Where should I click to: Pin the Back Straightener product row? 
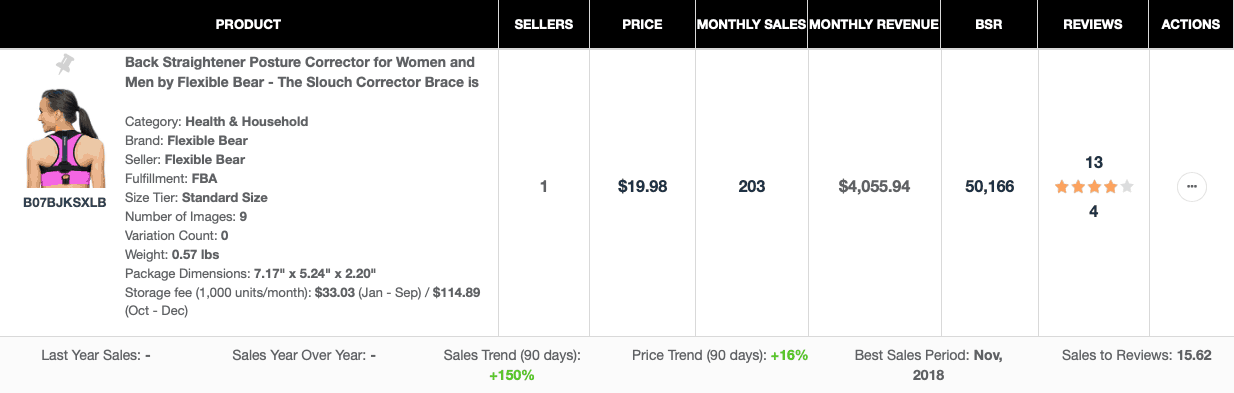coord(64,64)
